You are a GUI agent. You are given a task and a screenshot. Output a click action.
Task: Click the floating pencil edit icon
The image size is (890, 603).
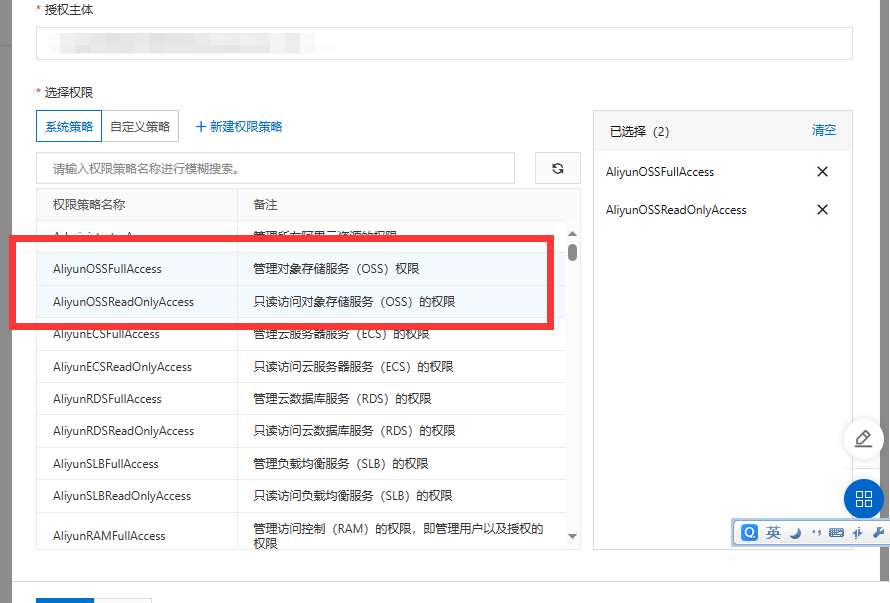click(864, 439)
